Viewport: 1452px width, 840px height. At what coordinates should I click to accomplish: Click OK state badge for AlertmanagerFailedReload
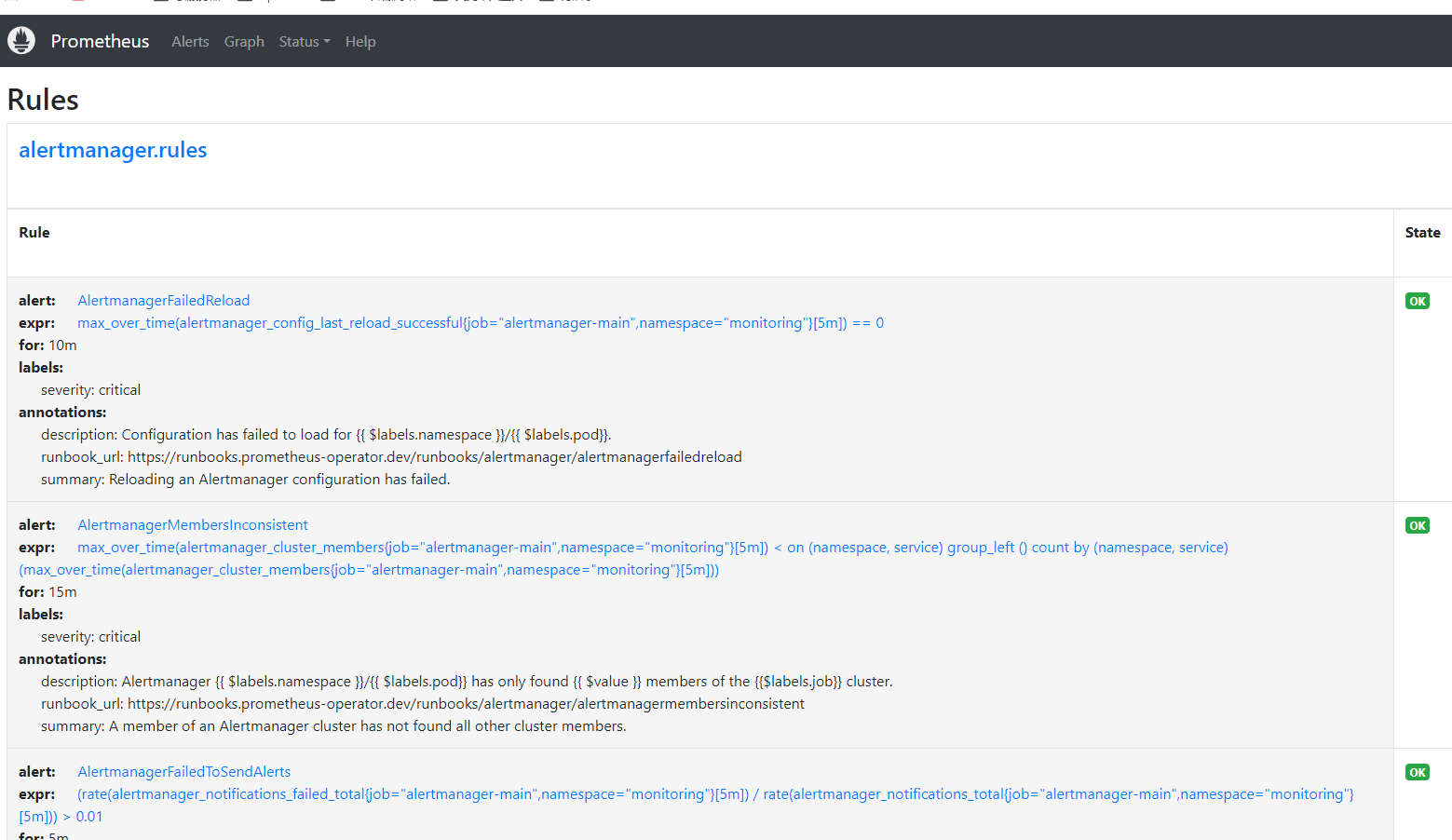point(1418,301)
